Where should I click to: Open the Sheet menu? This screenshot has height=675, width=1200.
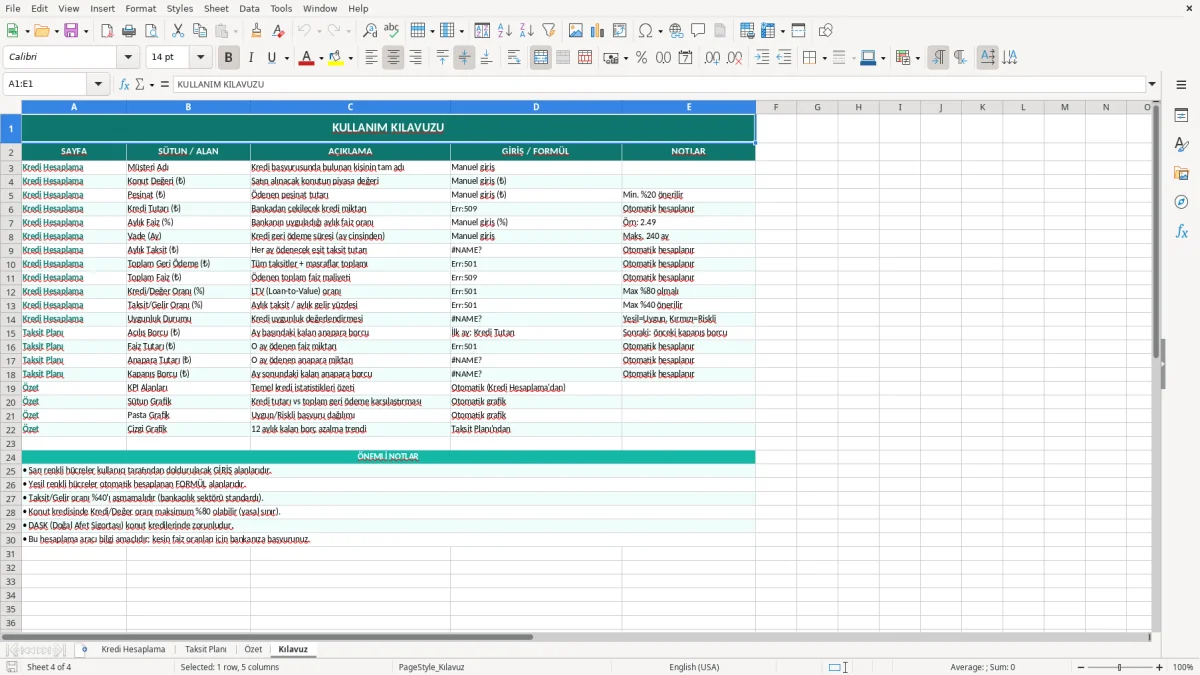(x=216, y=8)
